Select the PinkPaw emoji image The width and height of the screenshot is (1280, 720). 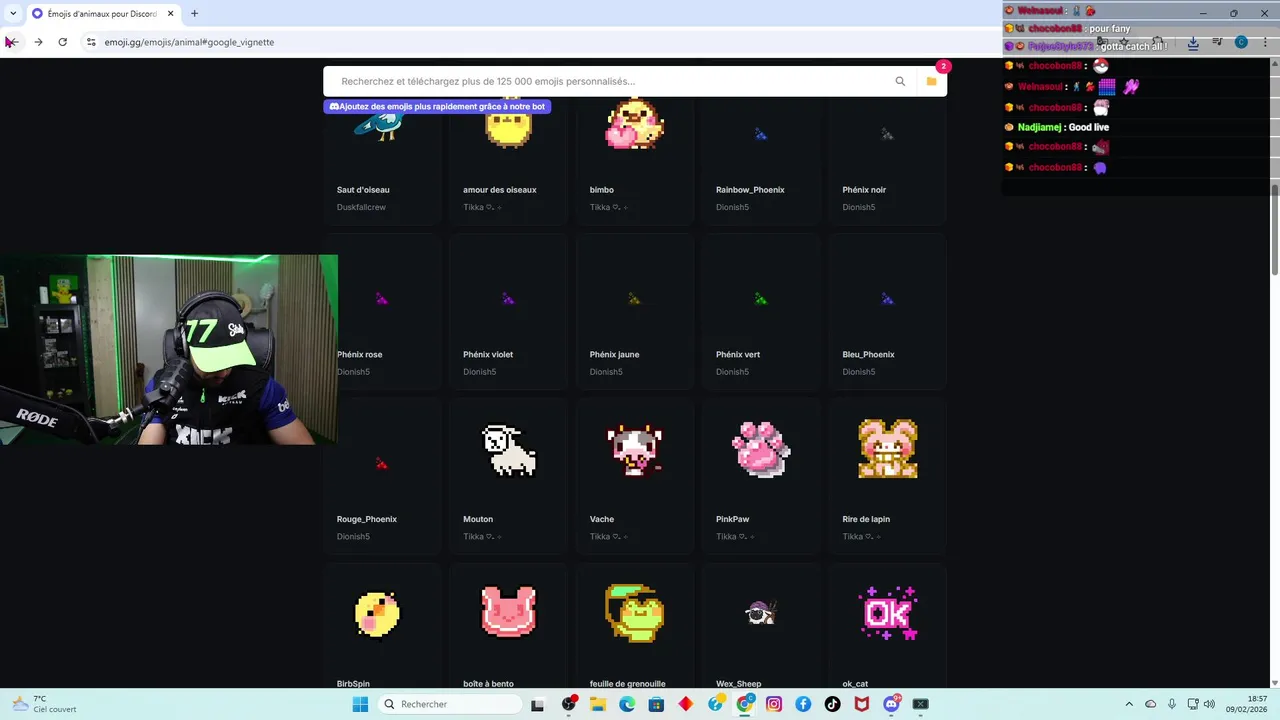pos(761,449)
